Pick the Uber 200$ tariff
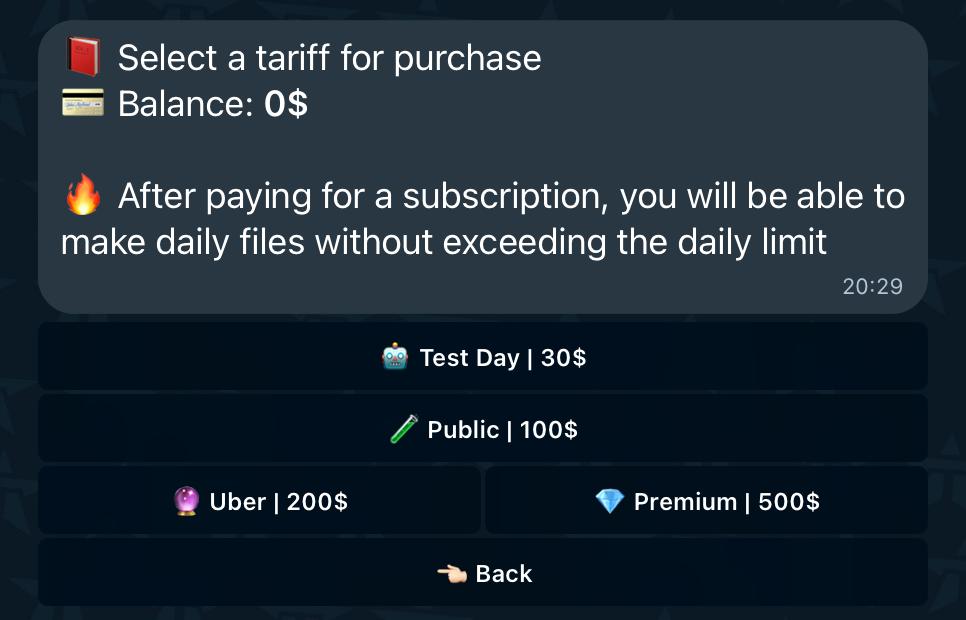This screenshot has width=966, height=620. coord(259,500)
